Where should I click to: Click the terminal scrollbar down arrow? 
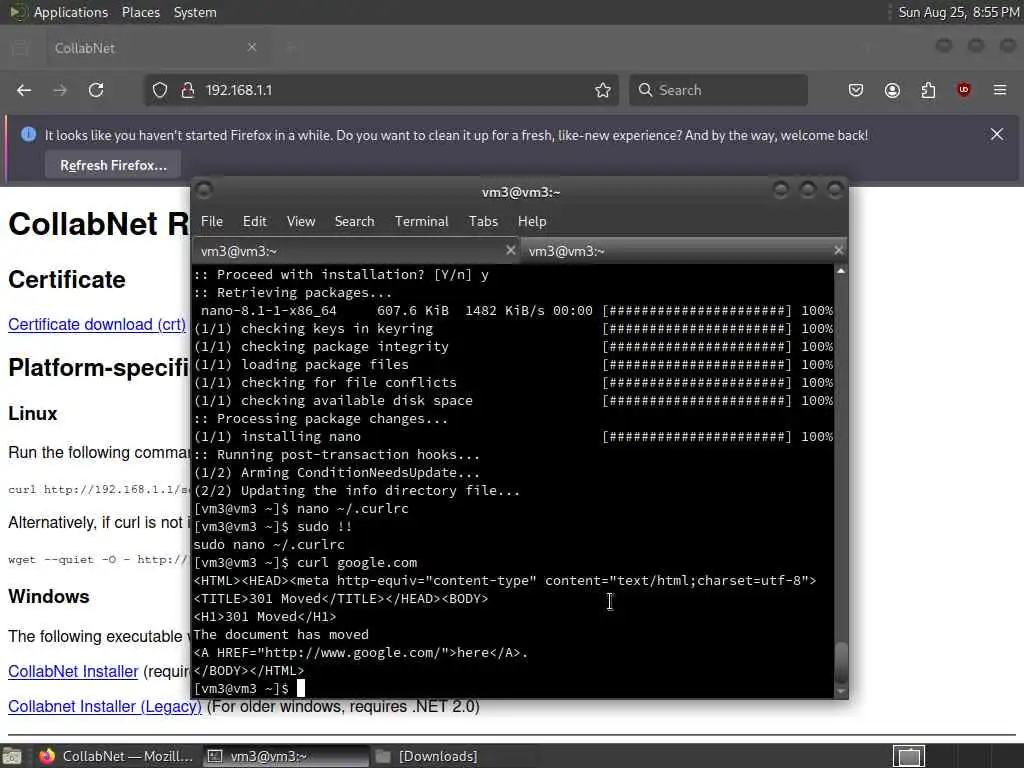[x=841, y=691]
